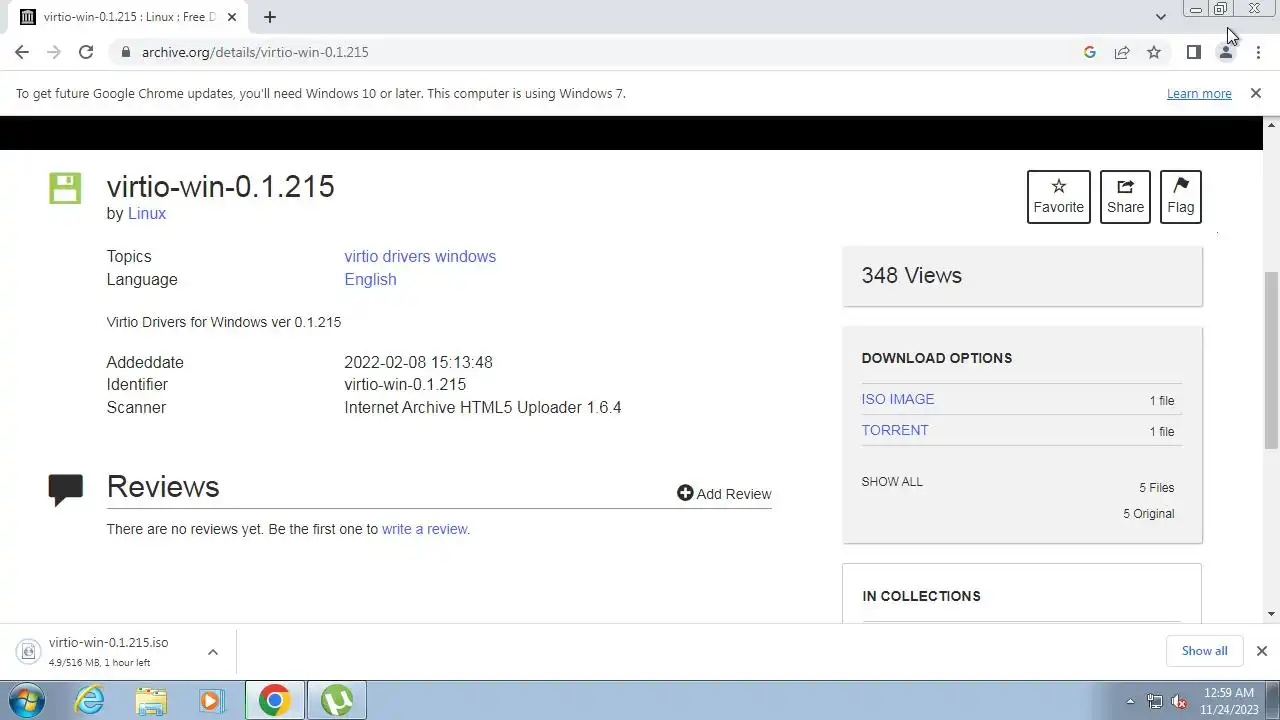The width and height of the screenshot is (1280, 720).
Task: Click the green floppy disk item icon
Action: pyautogui.click(x=65, y=188)
